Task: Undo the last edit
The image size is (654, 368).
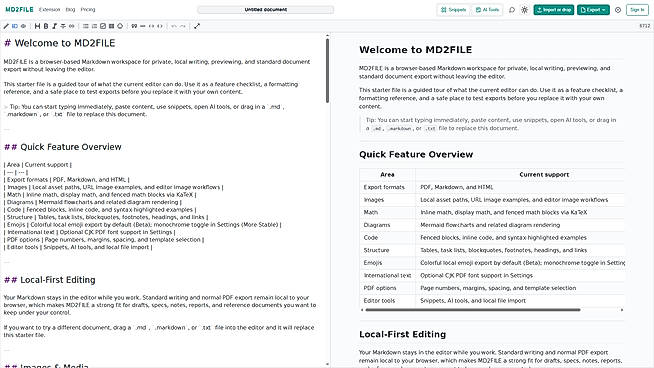Action: pyautogui.click(x=174, y=26)
